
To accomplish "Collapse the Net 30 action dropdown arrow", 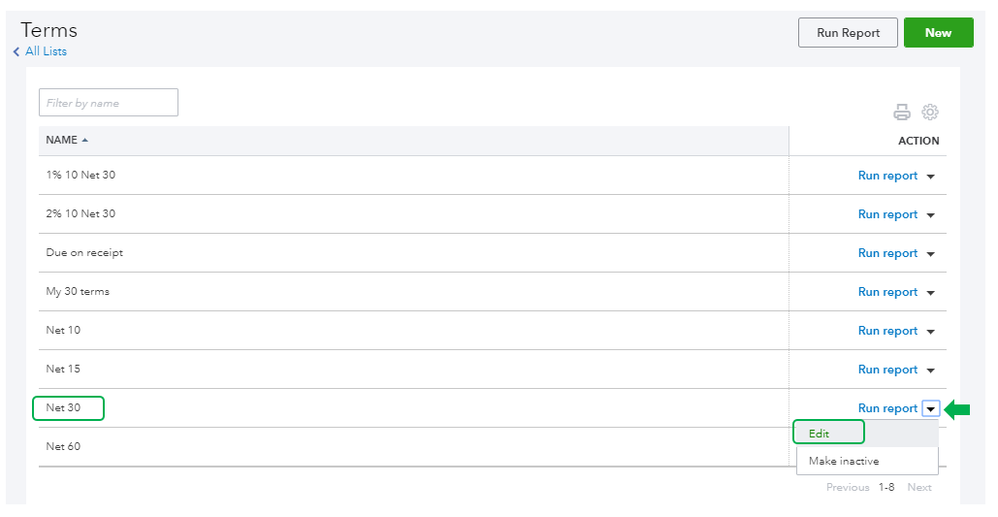I will point(931,409).
